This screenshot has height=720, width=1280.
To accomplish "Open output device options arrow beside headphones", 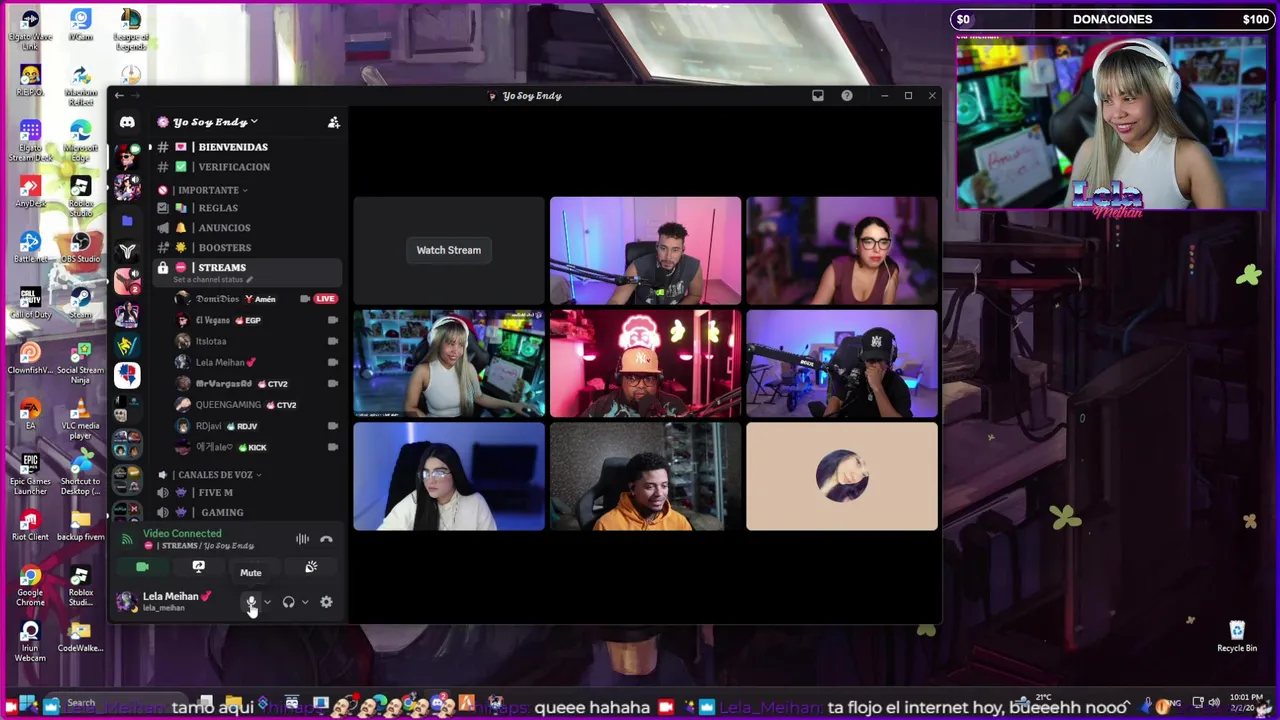I will click(x=304, y=602).
